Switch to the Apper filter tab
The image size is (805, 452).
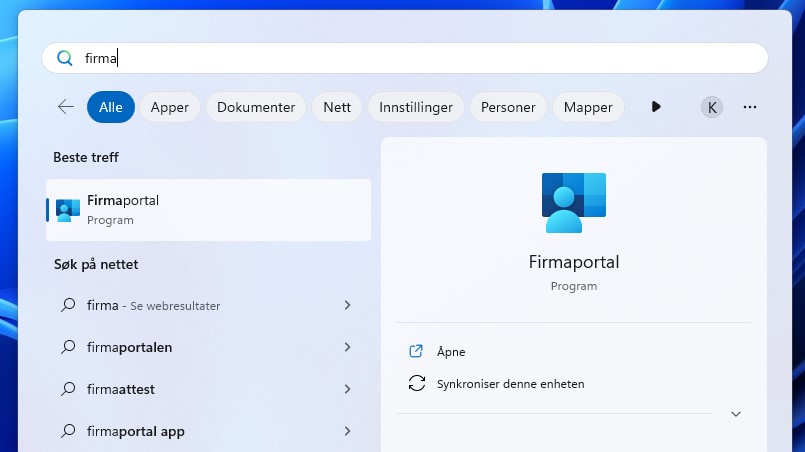click(x=169, y=107)
